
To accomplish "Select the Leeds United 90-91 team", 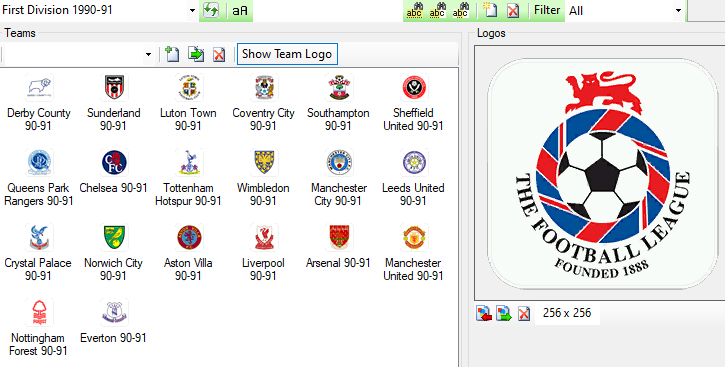I will [x=413, y=178].
